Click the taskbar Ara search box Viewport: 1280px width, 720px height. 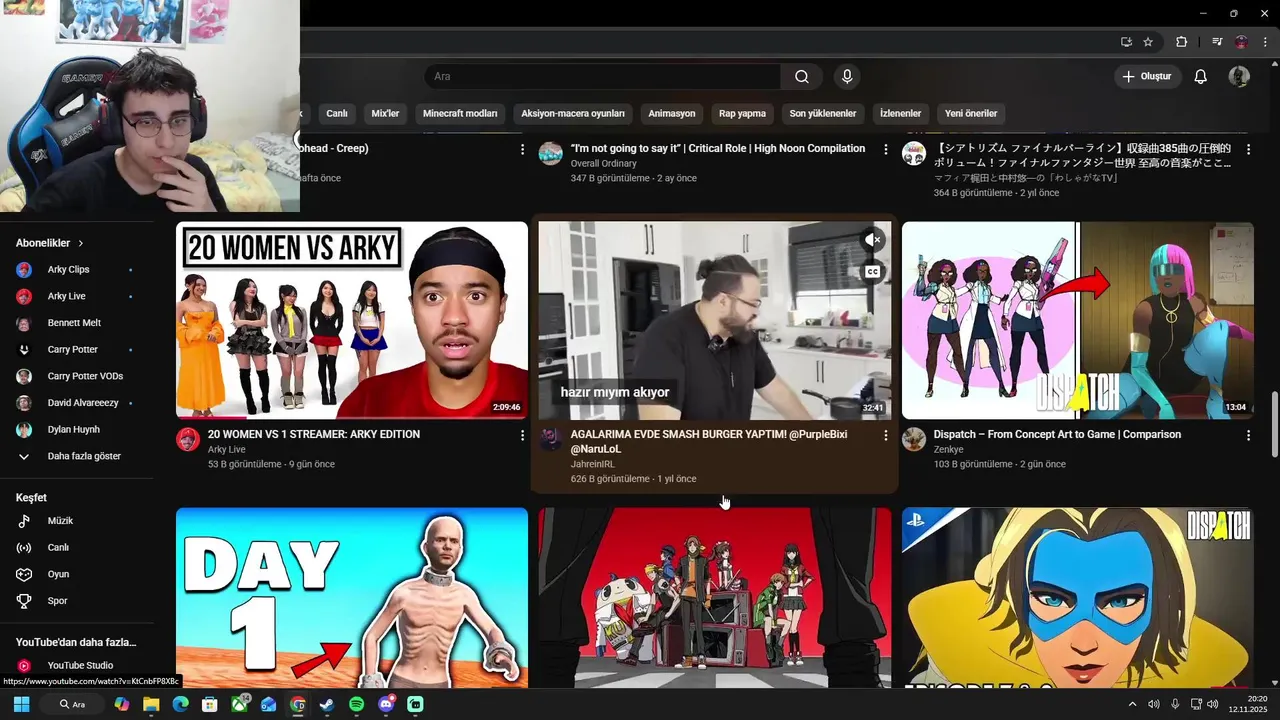72,704
